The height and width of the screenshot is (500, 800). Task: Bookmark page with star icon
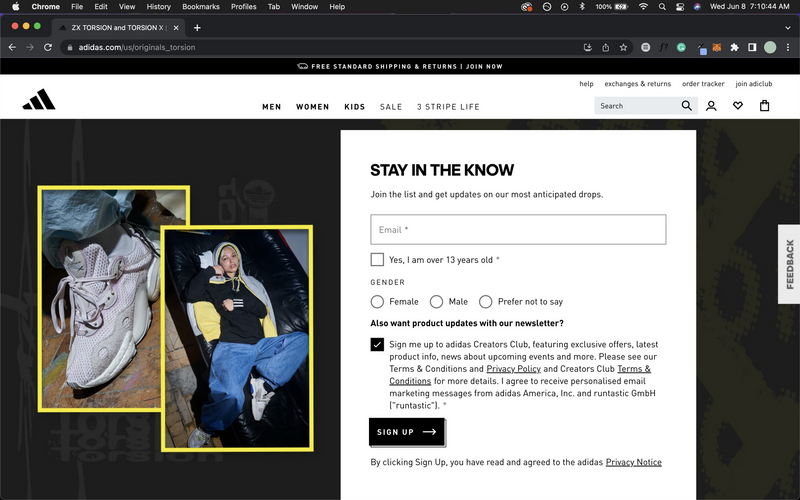(x=623, y=47)
